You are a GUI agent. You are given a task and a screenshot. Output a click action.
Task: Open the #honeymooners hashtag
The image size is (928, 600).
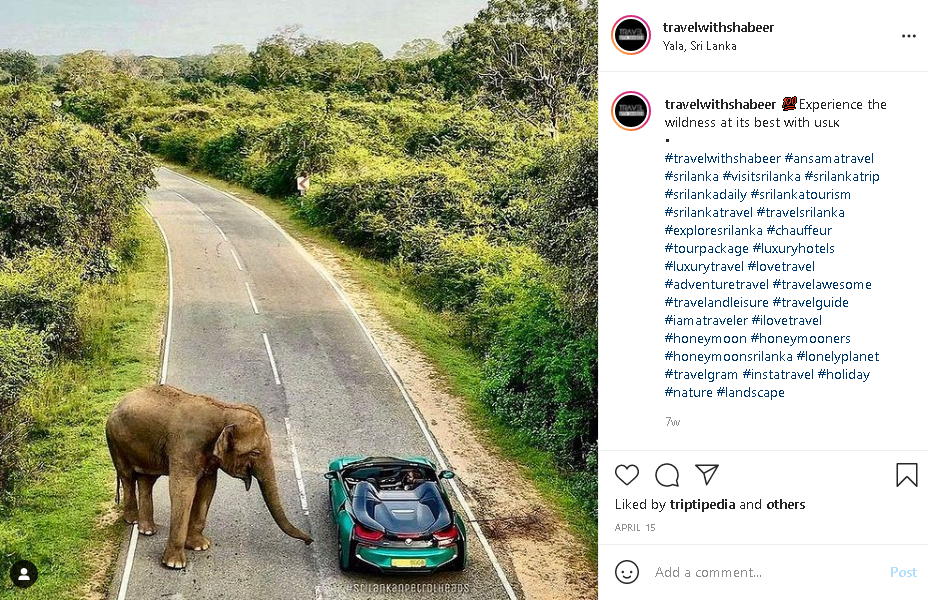[x=801, y=338]
